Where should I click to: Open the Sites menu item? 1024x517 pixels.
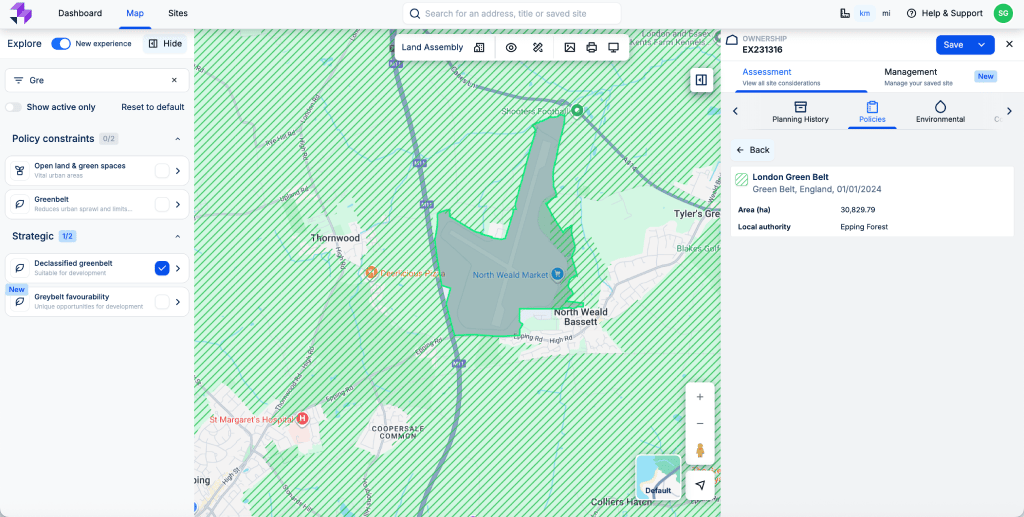[x=178, y=13]
